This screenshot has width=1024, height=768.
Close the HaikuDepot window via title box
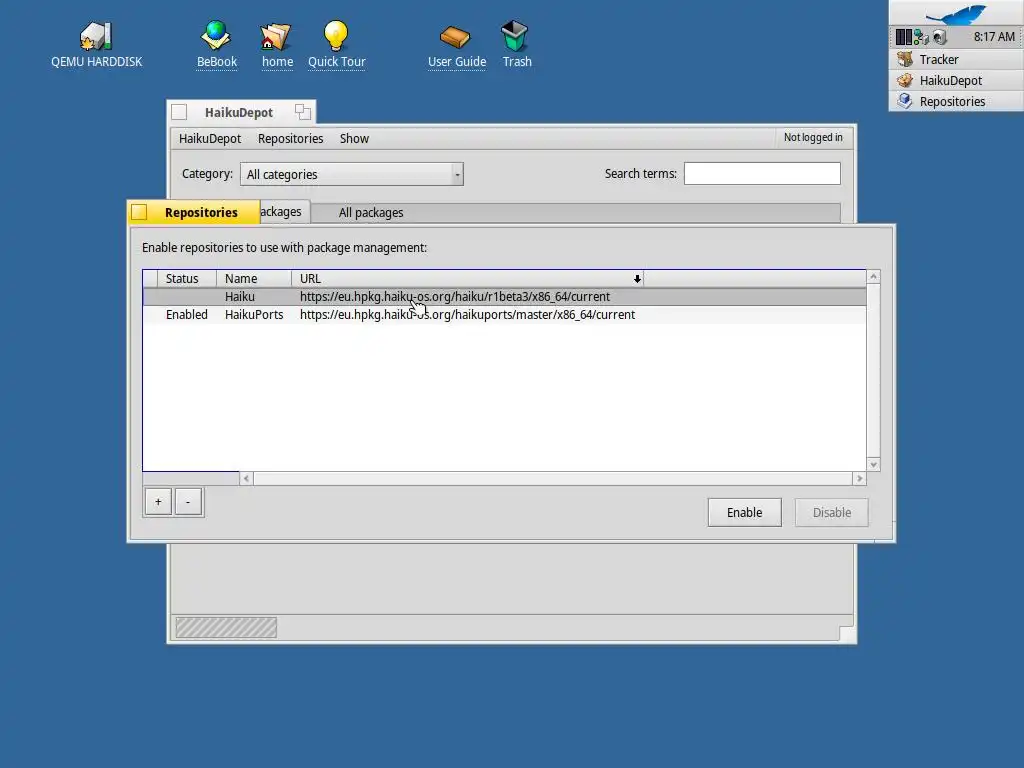179,112
